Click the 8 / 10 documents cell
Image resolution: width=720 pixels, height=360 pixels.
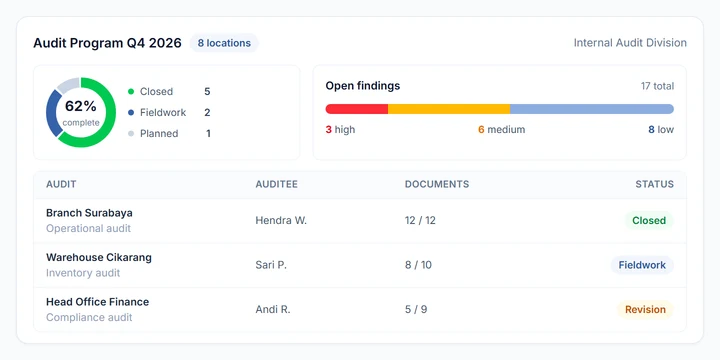418,265
